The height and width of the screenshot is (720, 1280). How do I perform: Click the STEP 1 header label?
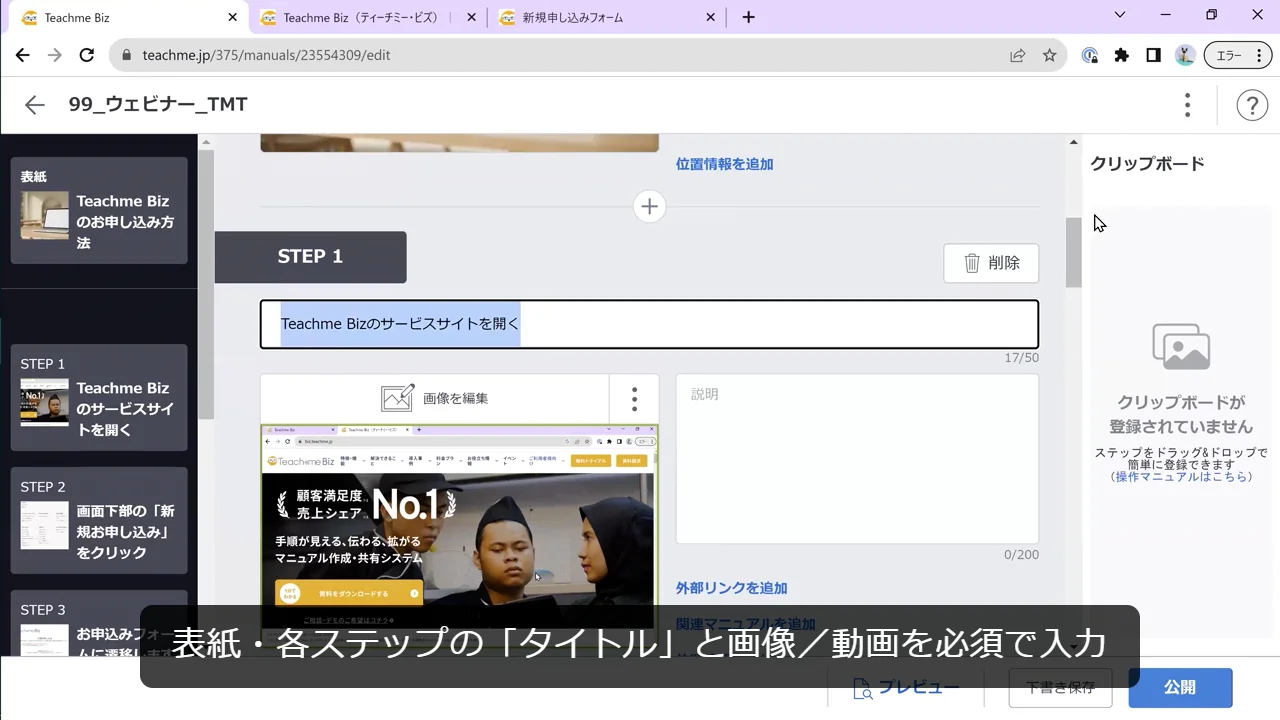(310, 257)
